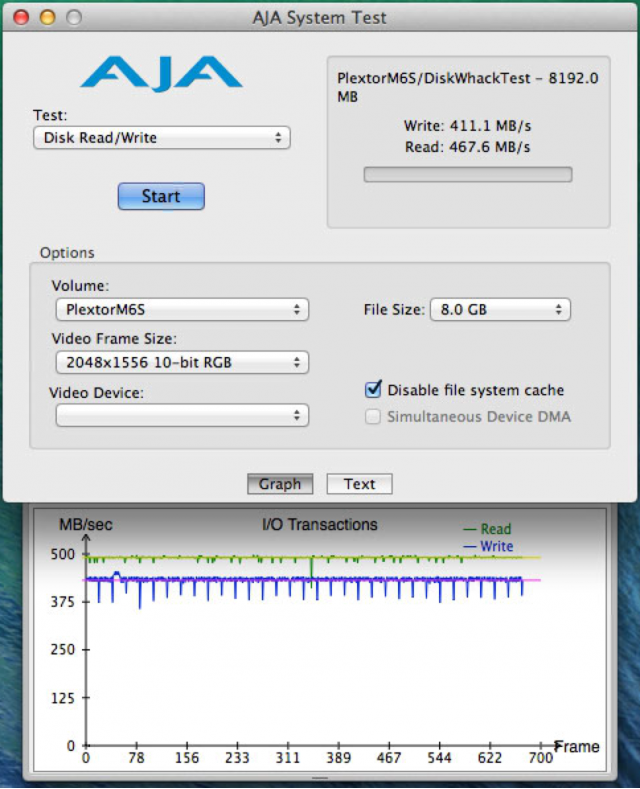Click the gray zoom window button
640x789 pixels.
(74, 18)
